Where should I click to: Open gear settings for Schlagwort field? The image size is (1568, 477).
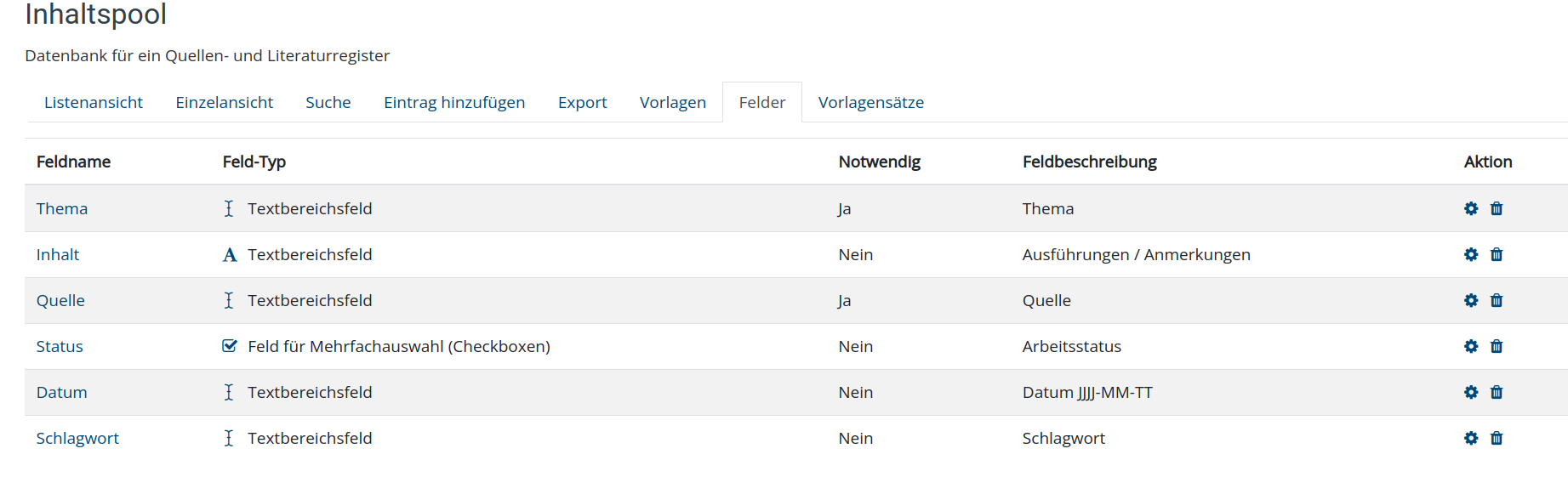tap(1471, 438)
